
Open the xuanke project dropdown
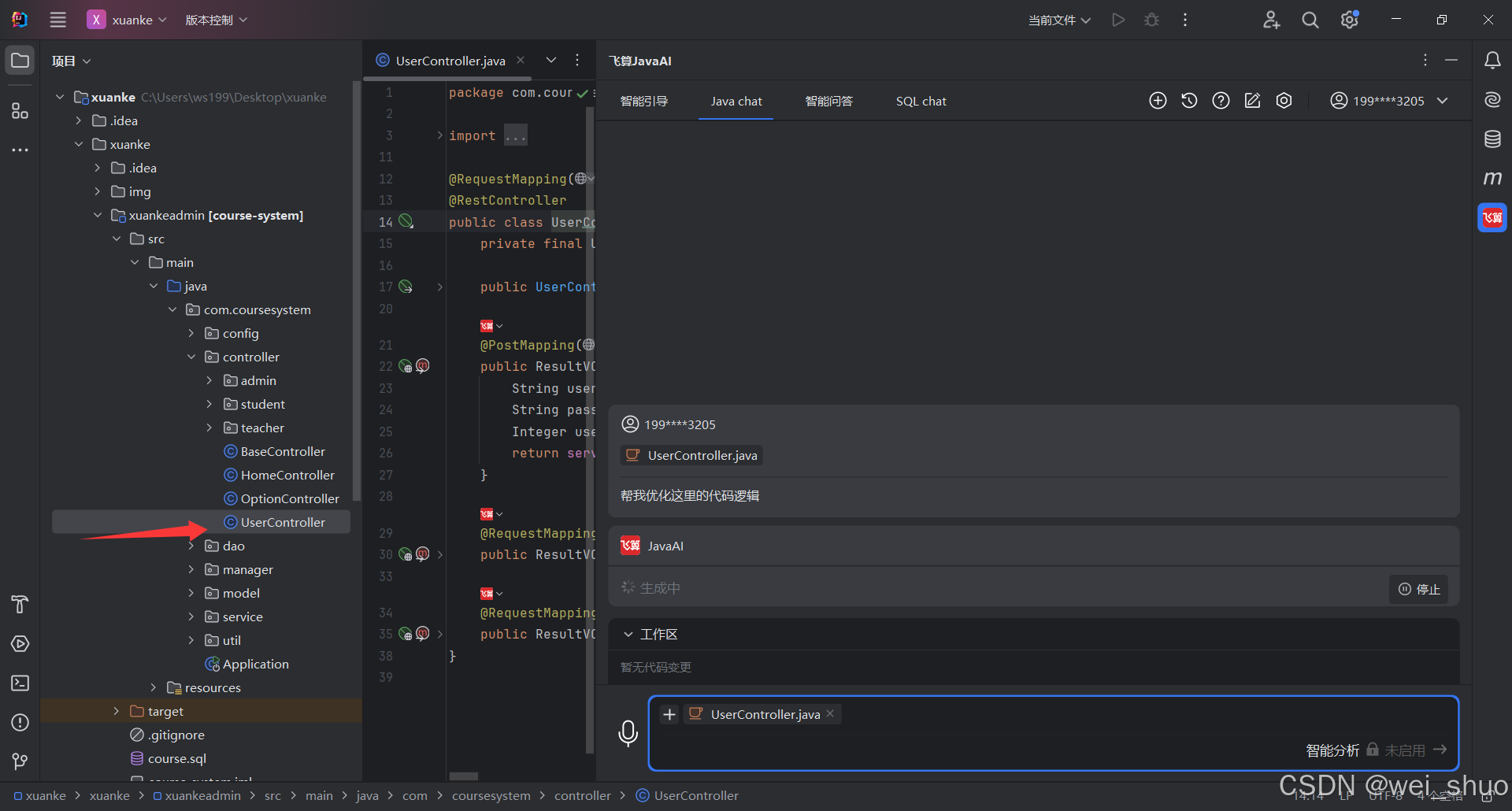[128, 20]
